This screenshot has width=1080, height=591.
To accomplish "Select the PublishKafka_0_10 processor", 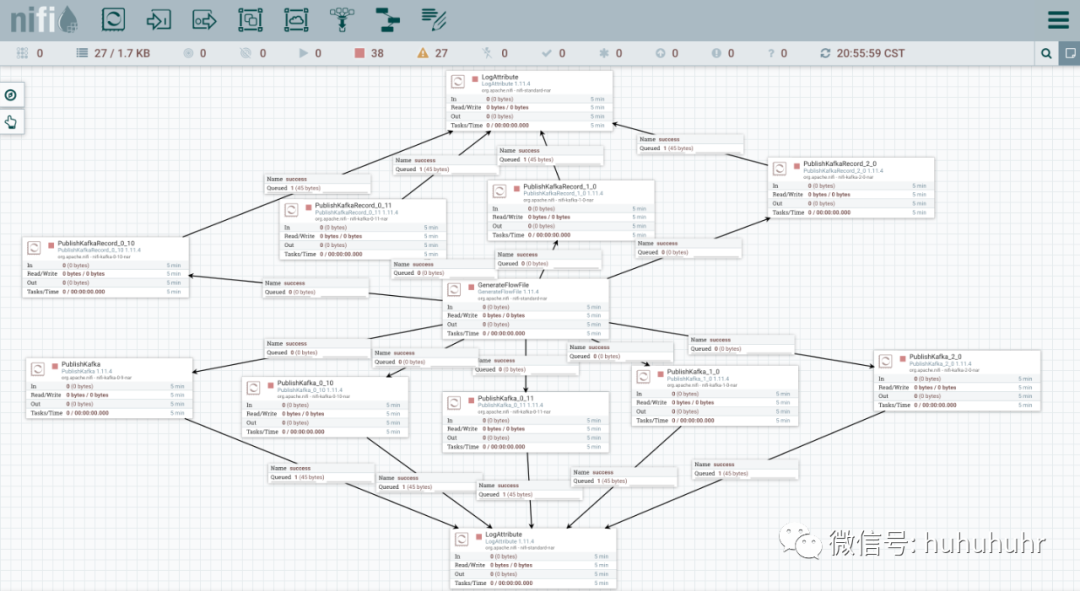I will pyautogui.click(x=325, y=406).
